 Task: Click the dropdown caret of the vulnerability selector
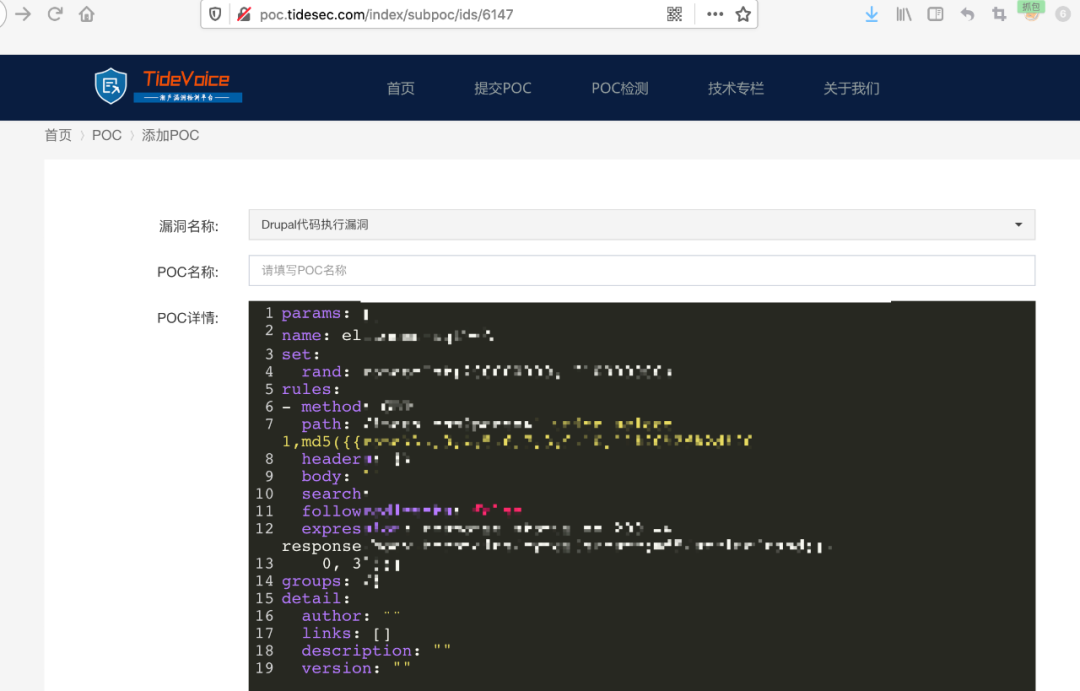coord(1019,225)
